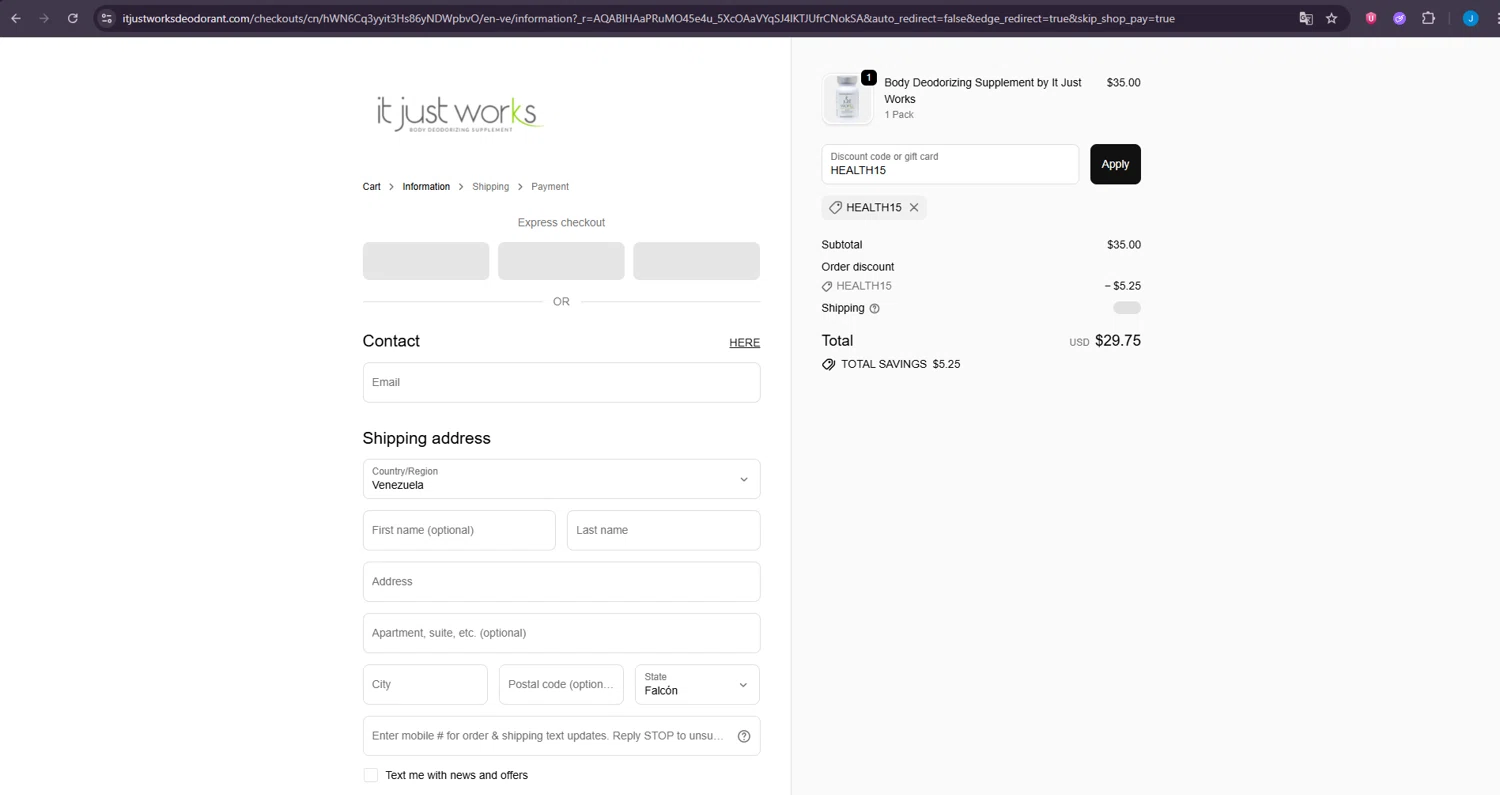Click the translate page icon
Viewport: 1500px width, 795px height.
(x=1305, y=18)
